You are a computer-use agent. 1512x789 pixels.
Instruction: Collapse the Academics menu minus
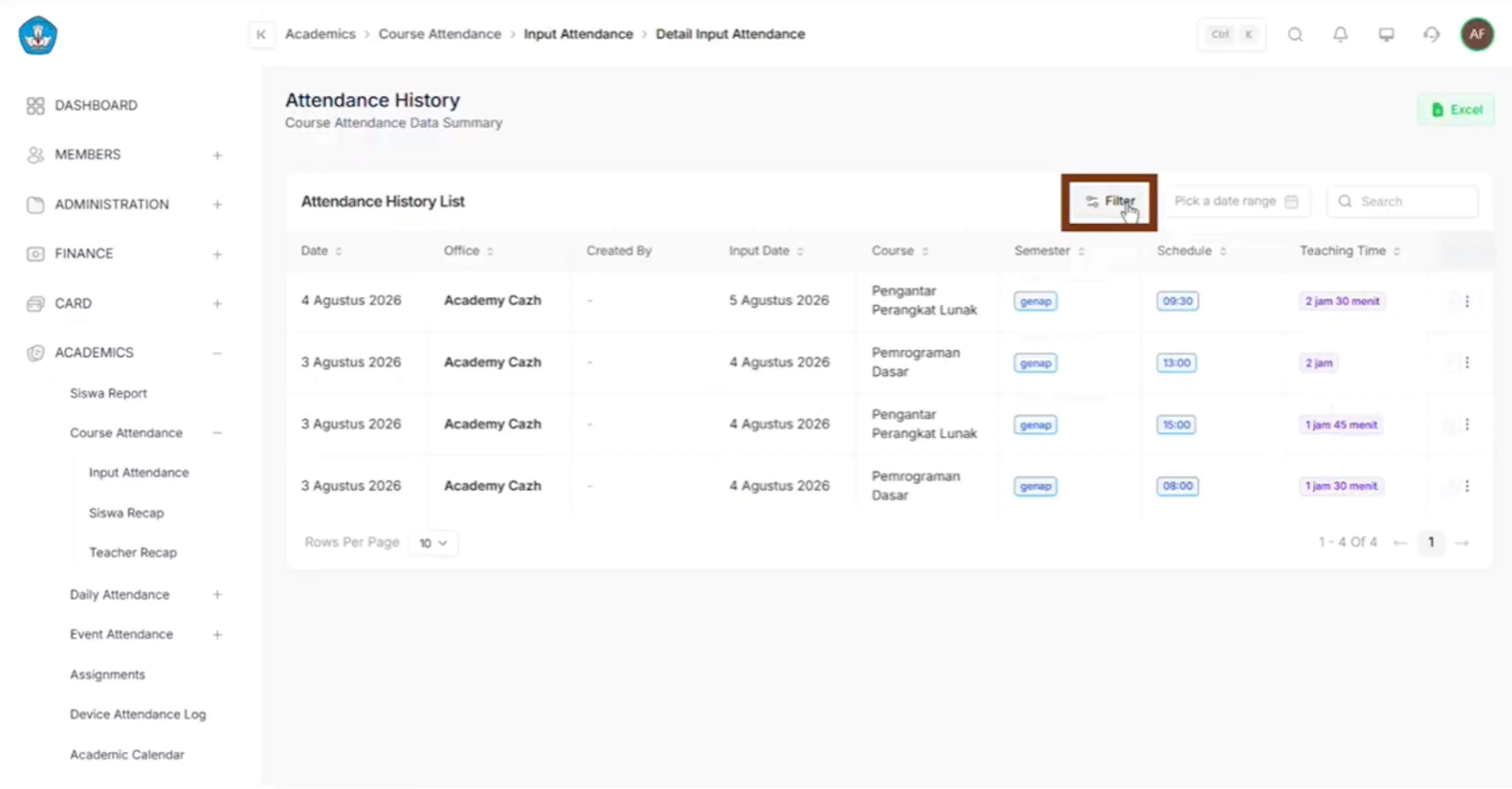click(217, 353)
